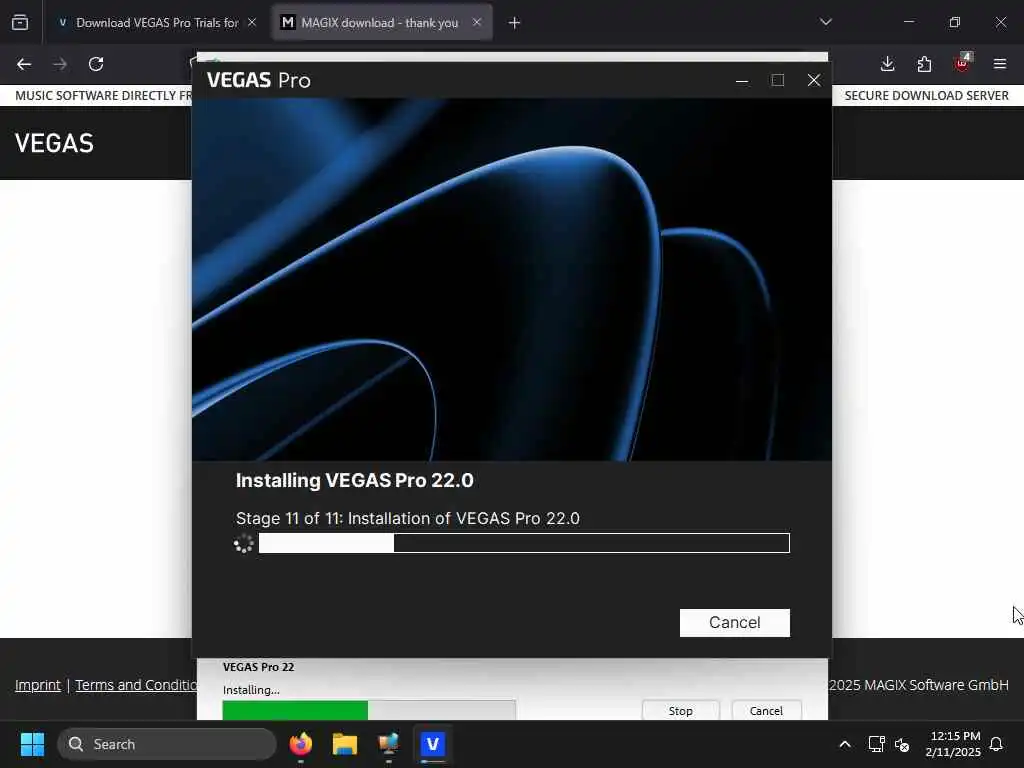Cancel the VEGAS Pro 22.0 installation
The height and width of the screenshot is (768, 1024).
(x=735, y=622)
